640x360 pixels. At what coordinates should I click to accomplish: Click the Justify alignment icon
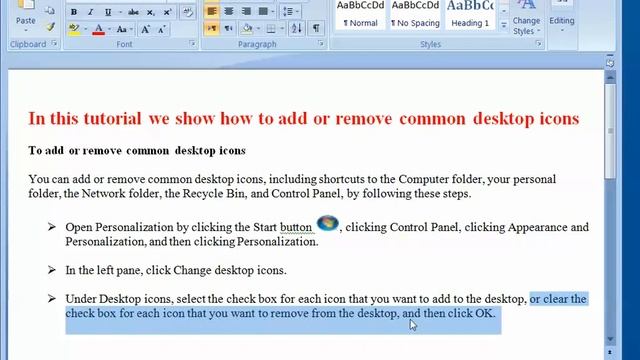coord(263,11)
